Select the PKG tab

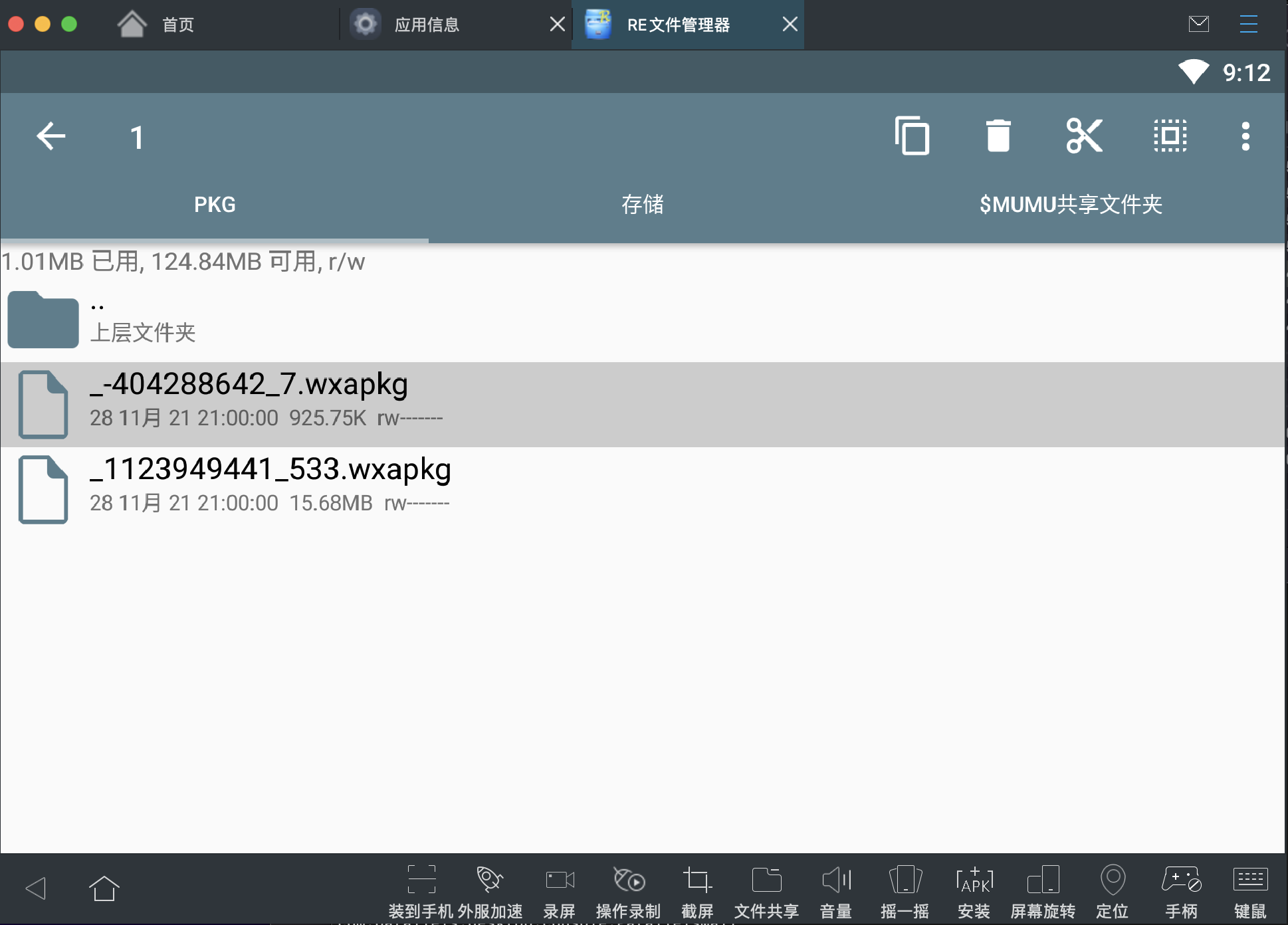coord(214,204)
